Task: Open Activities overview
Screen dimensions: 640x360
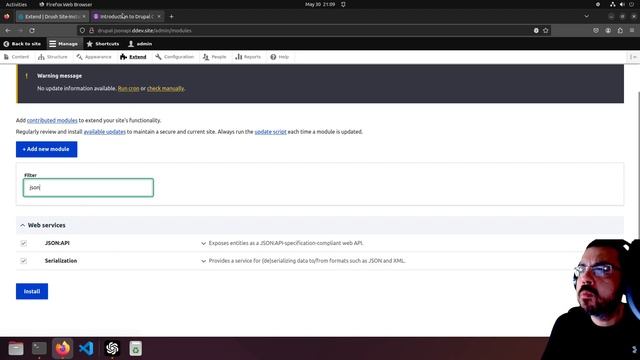Action: [x=16, y=4]
